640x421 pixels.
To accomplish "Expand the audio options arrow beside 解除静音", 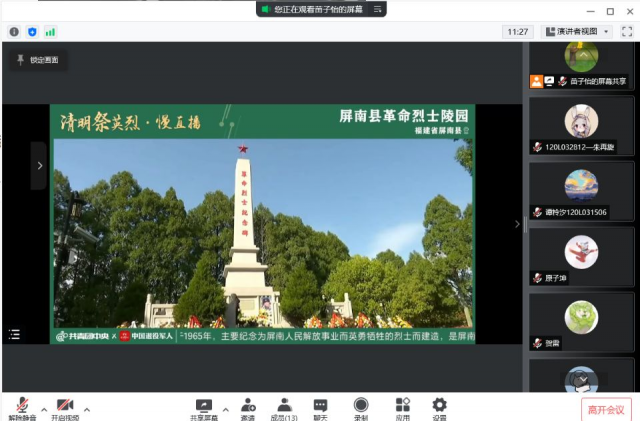I will pos(42,409).
